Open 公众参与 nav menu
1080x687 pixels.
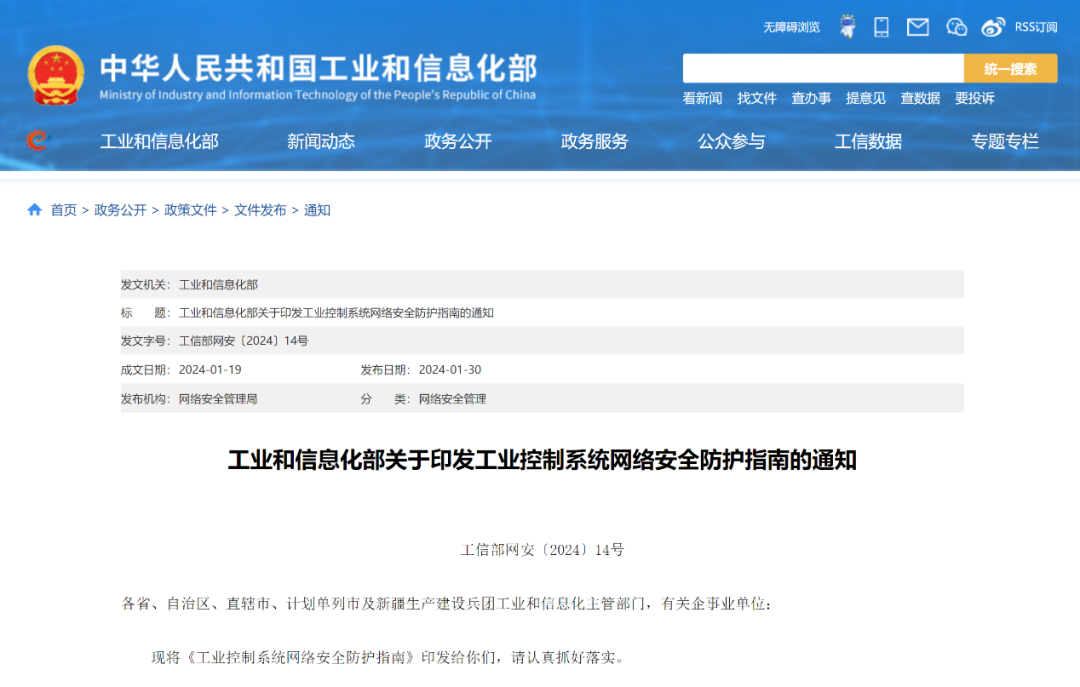pos(731,141)
